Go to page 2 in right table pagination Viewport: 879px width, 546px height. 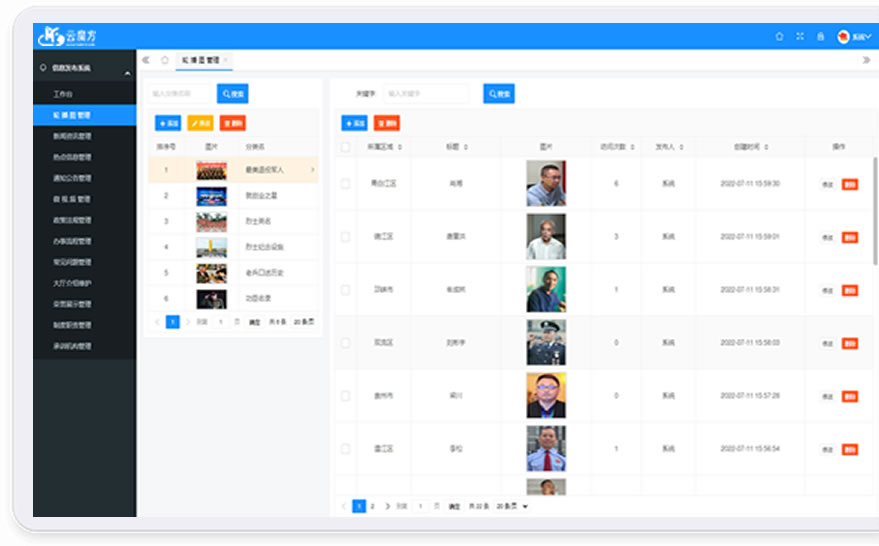(x=372, y=507)
